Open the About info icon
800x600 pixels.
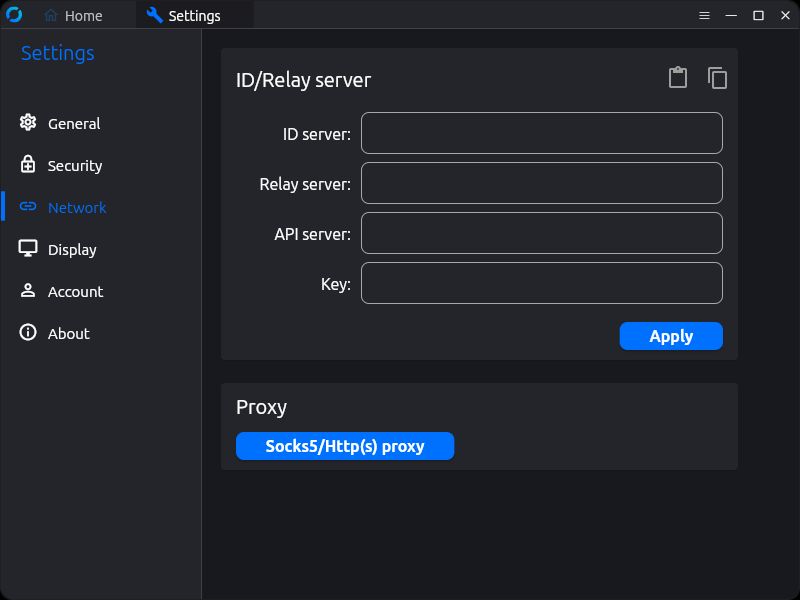[x=28, y=333]
